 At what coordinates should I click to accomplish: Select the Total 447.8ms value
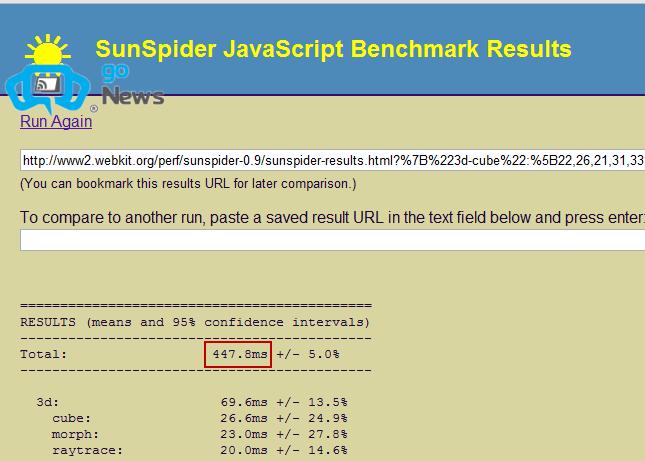coord(240,354)
